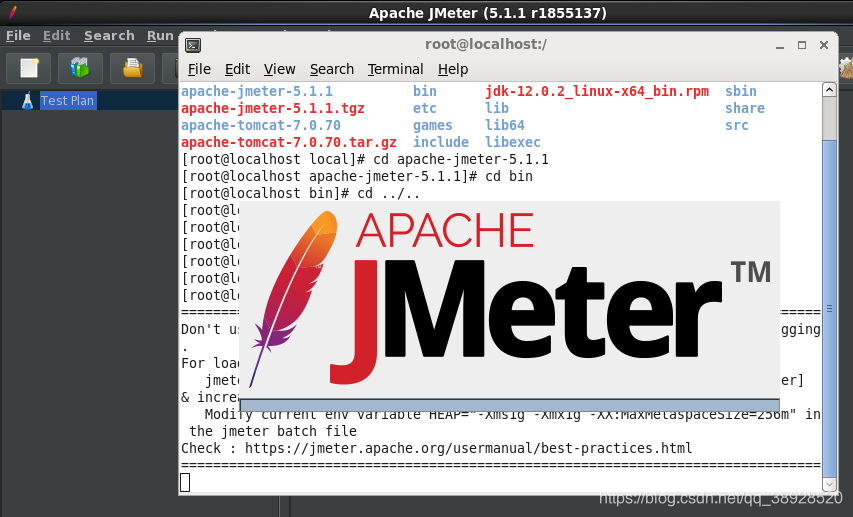Open the terminal File menu
Viewport: 853px width, 517px height.
[x=199, y=69]
